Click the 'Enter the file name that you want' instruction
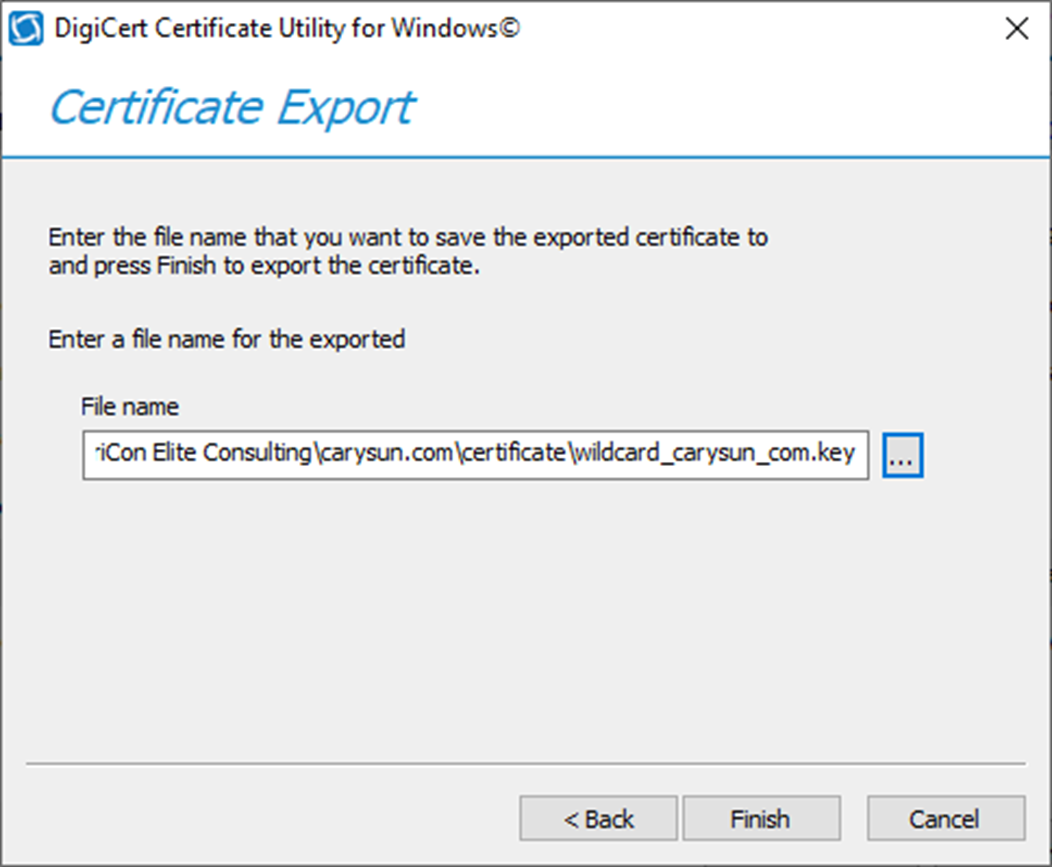 click(x=408, y=237)
